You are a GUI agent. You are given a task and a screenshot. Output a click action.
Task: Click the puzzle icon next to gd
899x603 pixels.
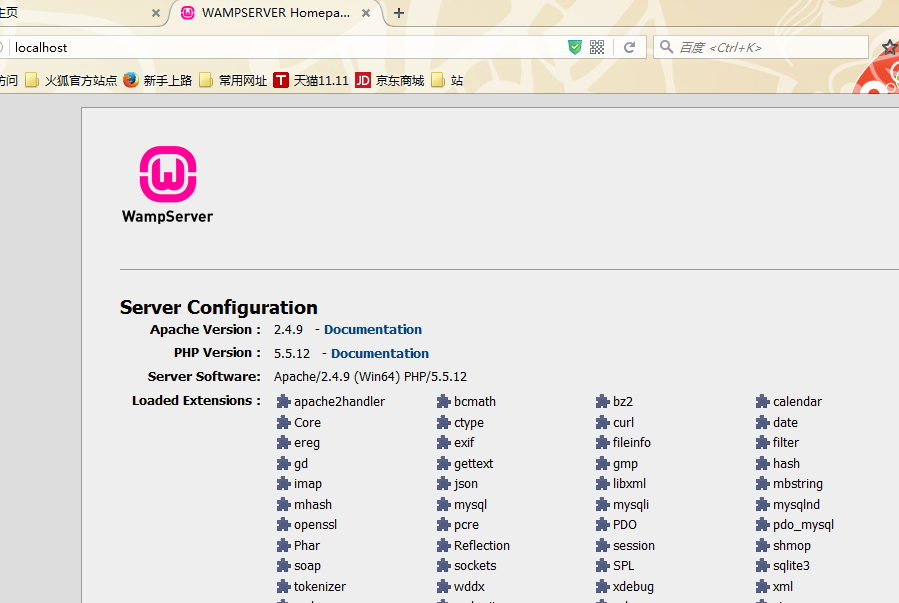283,463
